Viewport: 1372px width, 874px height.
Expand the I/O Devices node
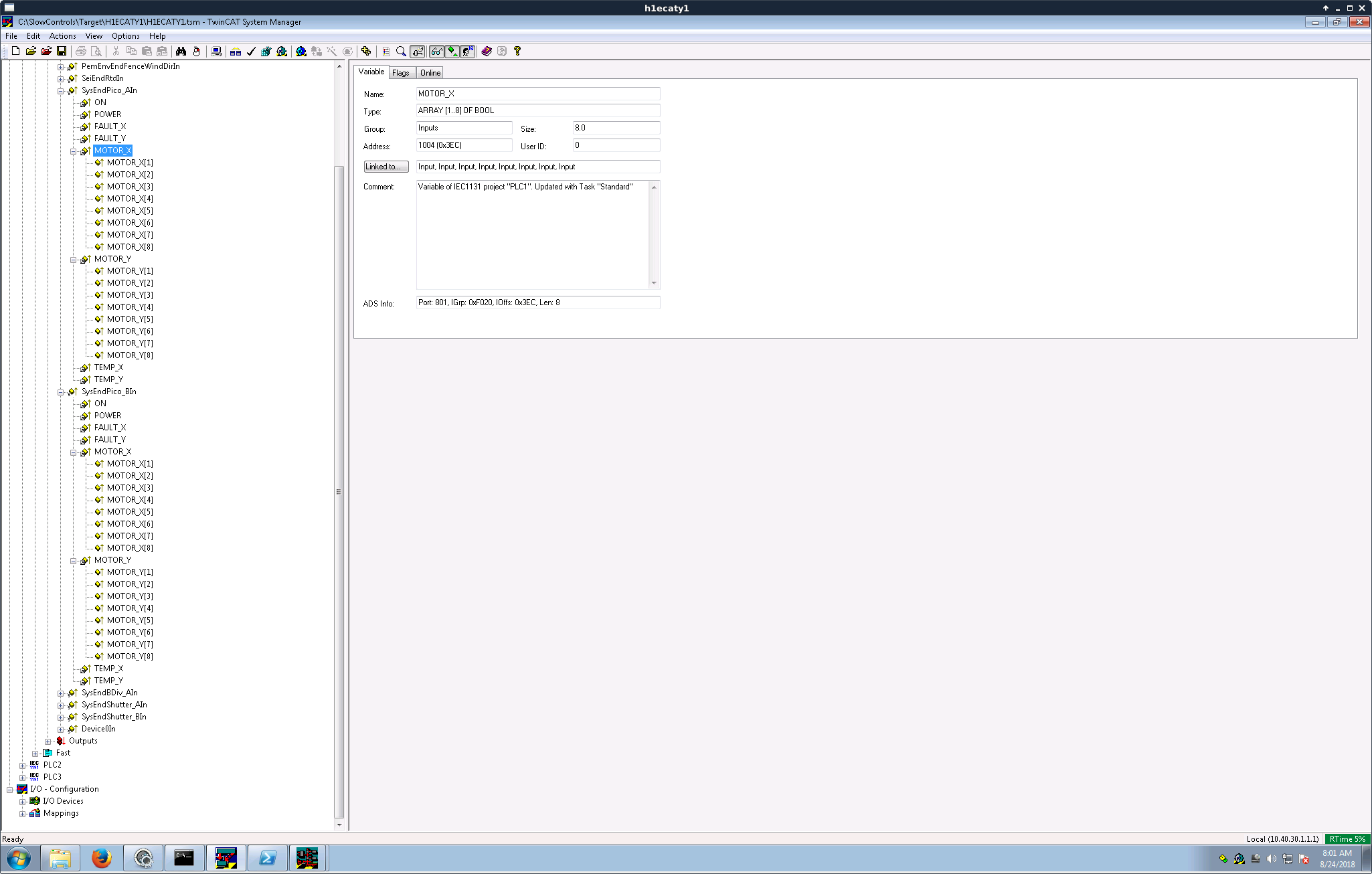click(x=22, y=802)
